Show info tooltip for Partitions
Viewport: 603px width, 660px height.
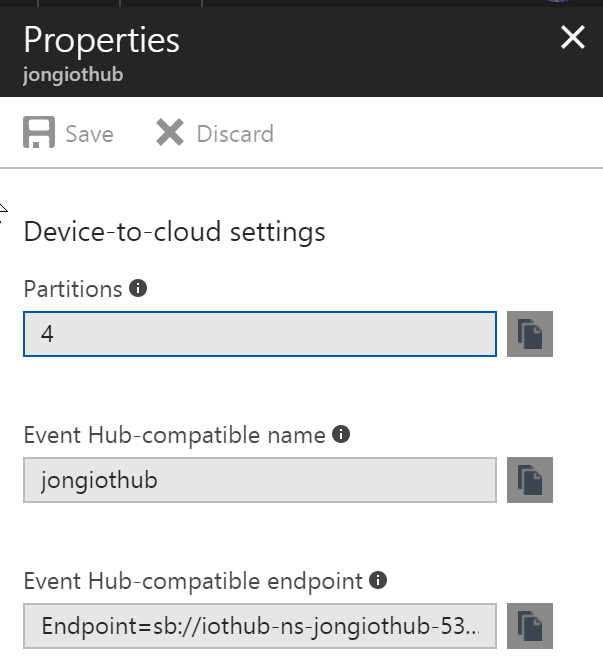click(x=139, y=289)
